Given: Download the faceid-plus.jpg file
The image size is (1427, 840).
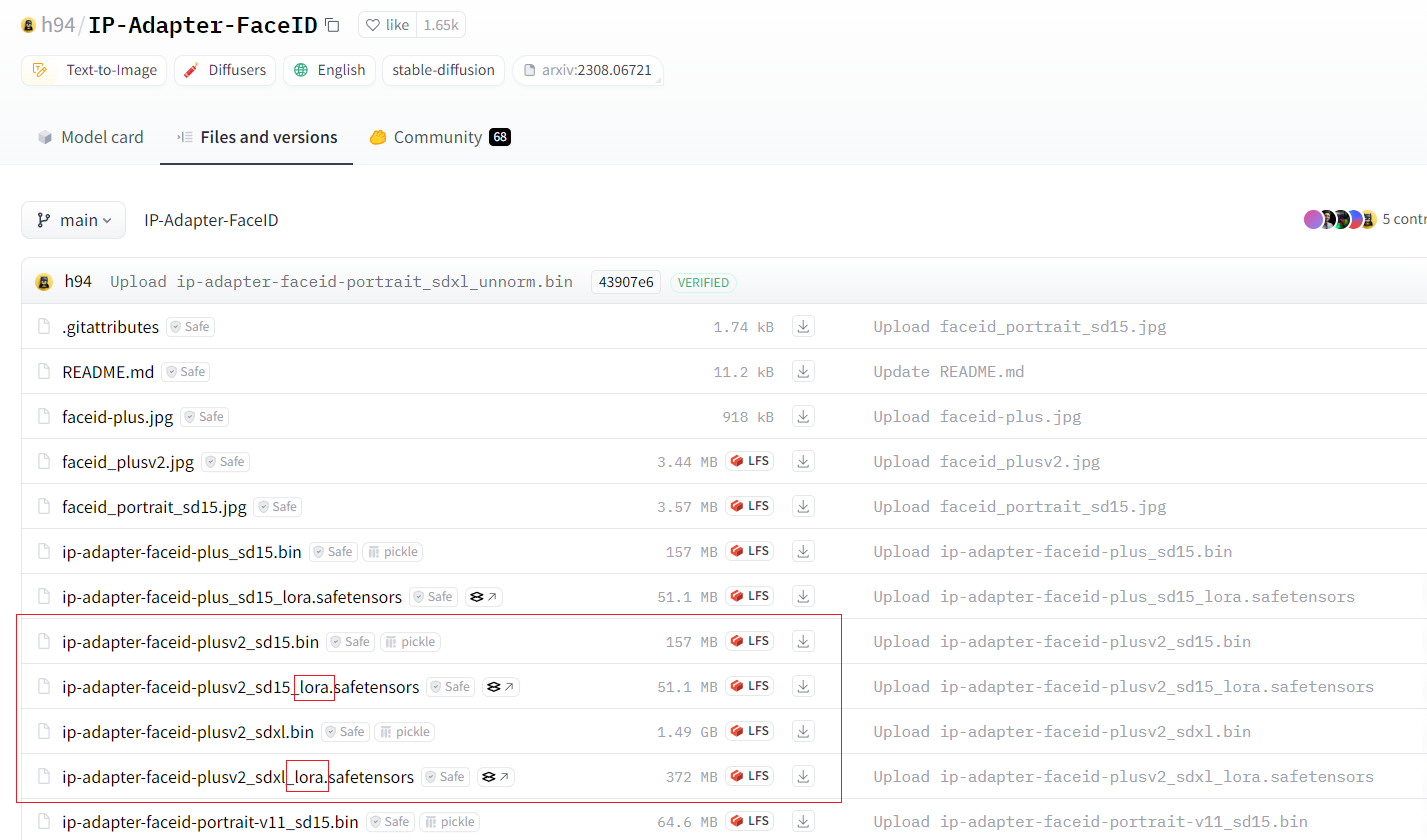Looking at the screenshot, I should [803, 416].
